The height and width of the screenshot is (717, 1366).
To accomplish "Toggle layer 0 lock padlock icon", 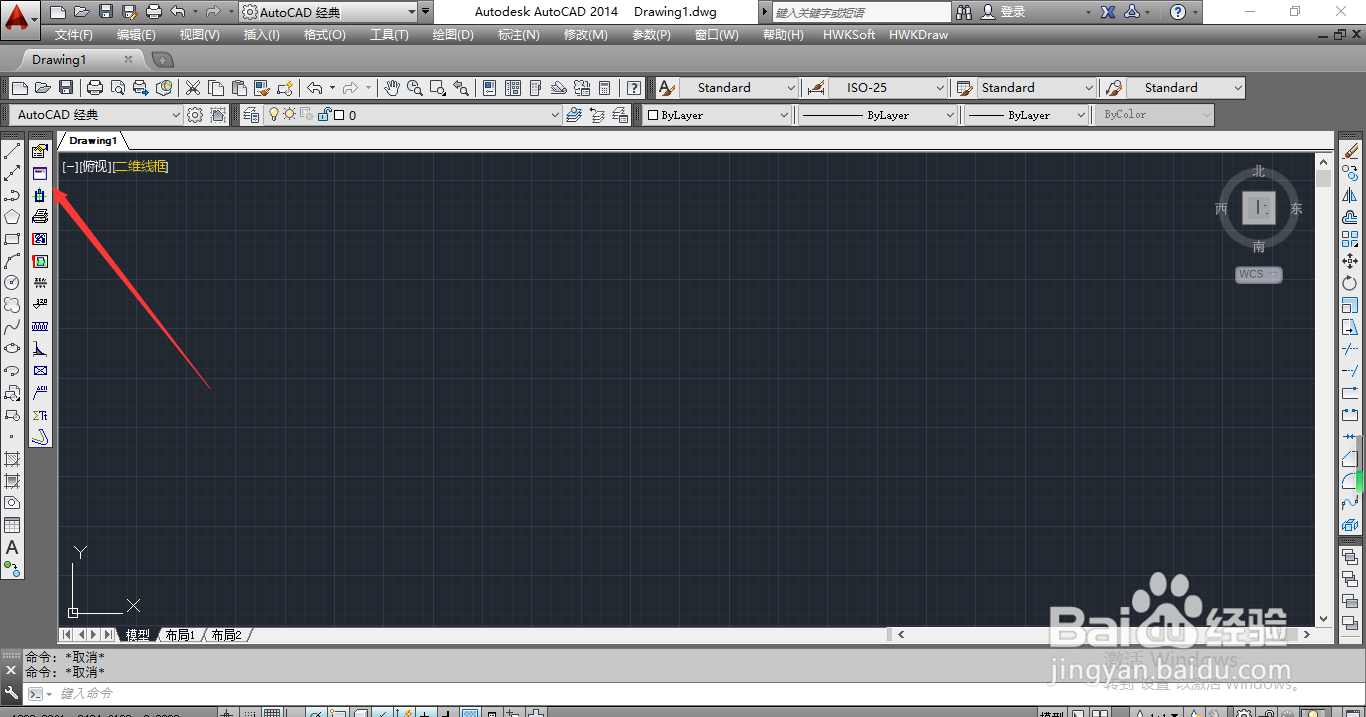I will tap(323, 115).
